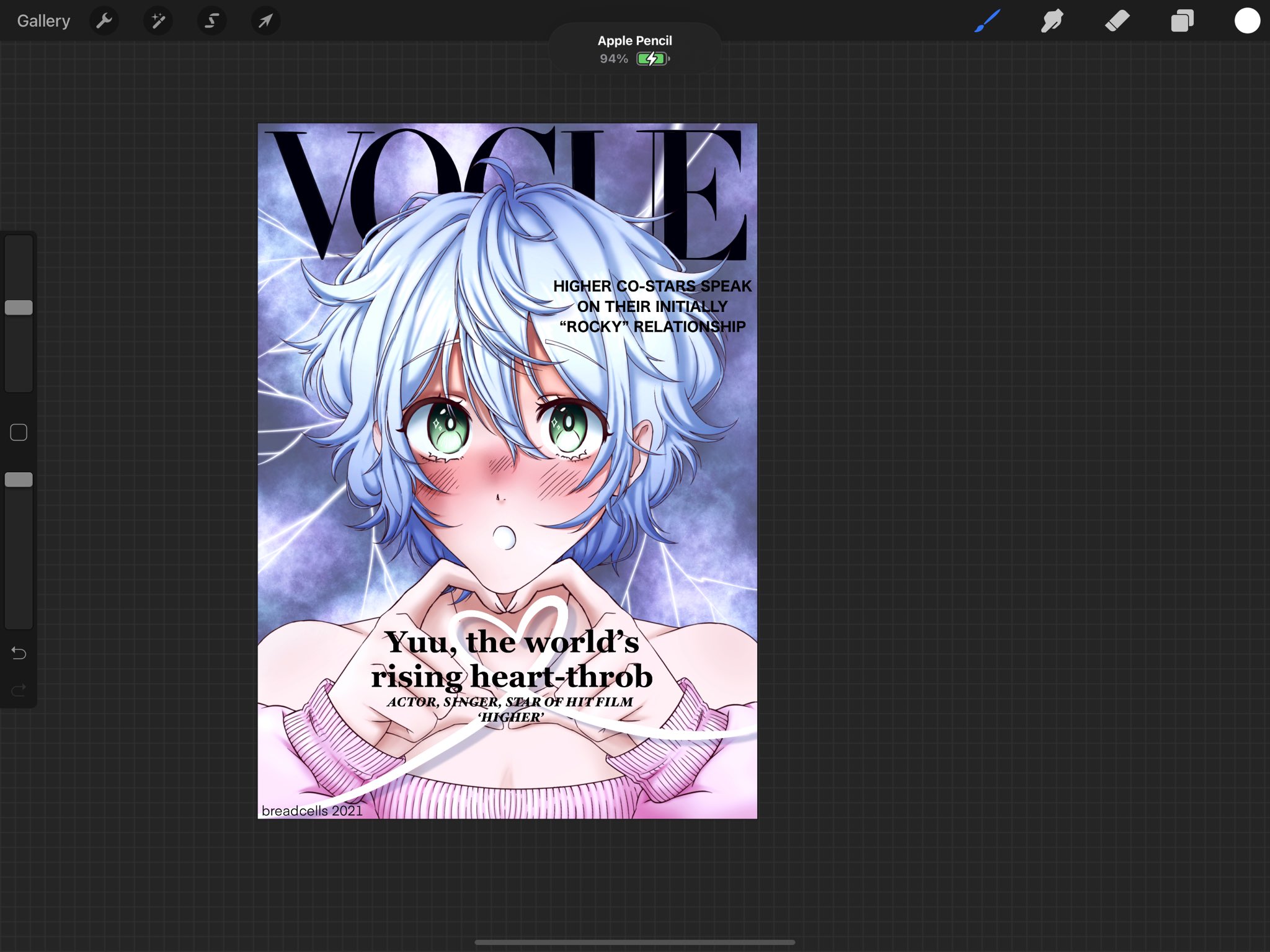Select the Paint brush tool
Image resolution: width=1270 pixels, height=952 pixels.
(987, 21)
